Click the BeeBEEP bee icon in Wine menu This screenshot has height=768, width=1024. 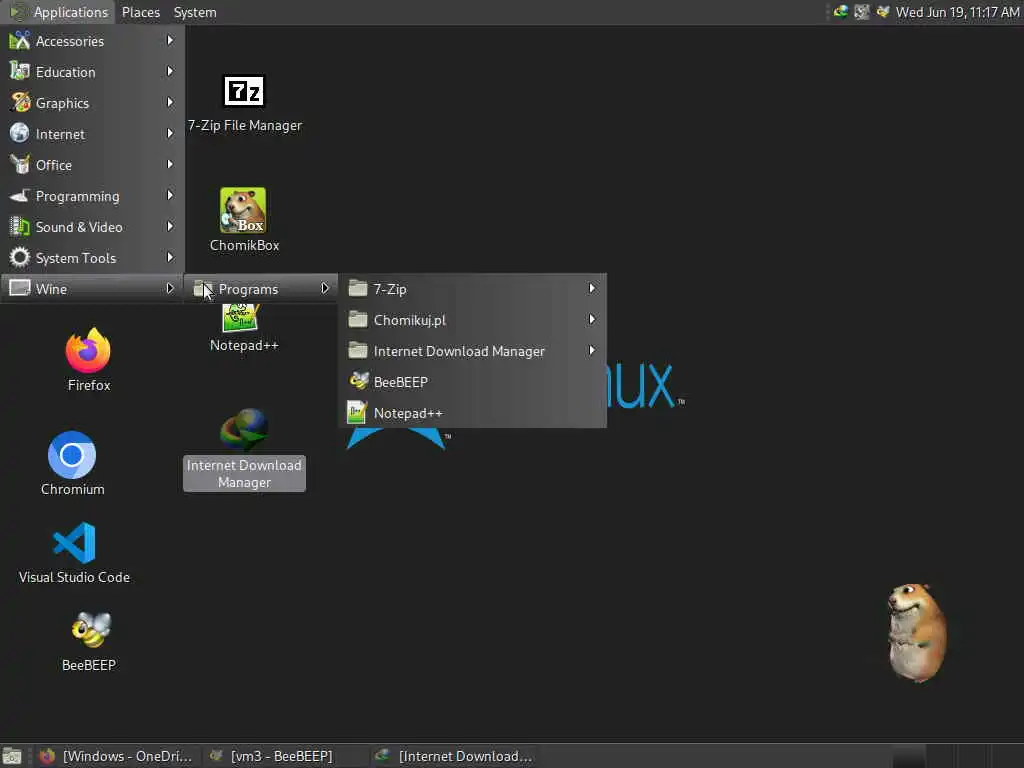(x=359, y=381)
